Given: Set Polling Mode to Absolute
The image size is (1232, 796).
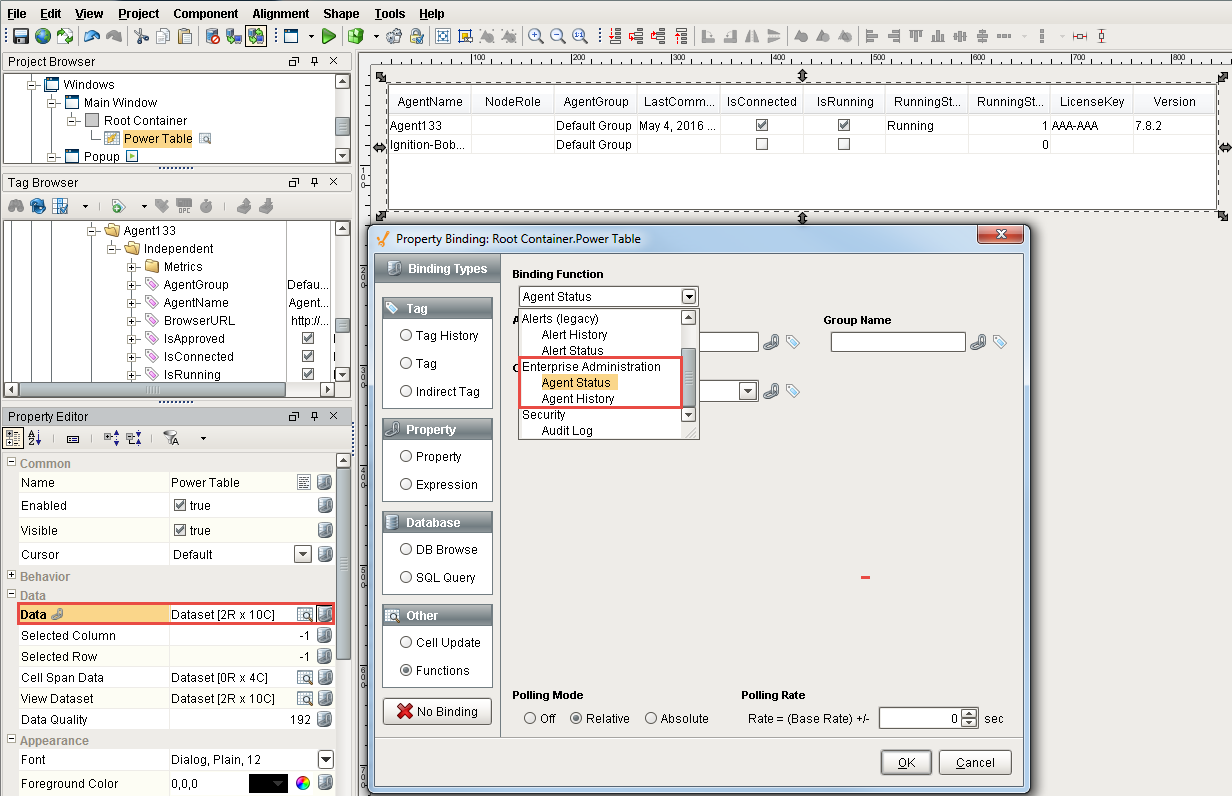Looking at the screenshot, I should [651, 718].
